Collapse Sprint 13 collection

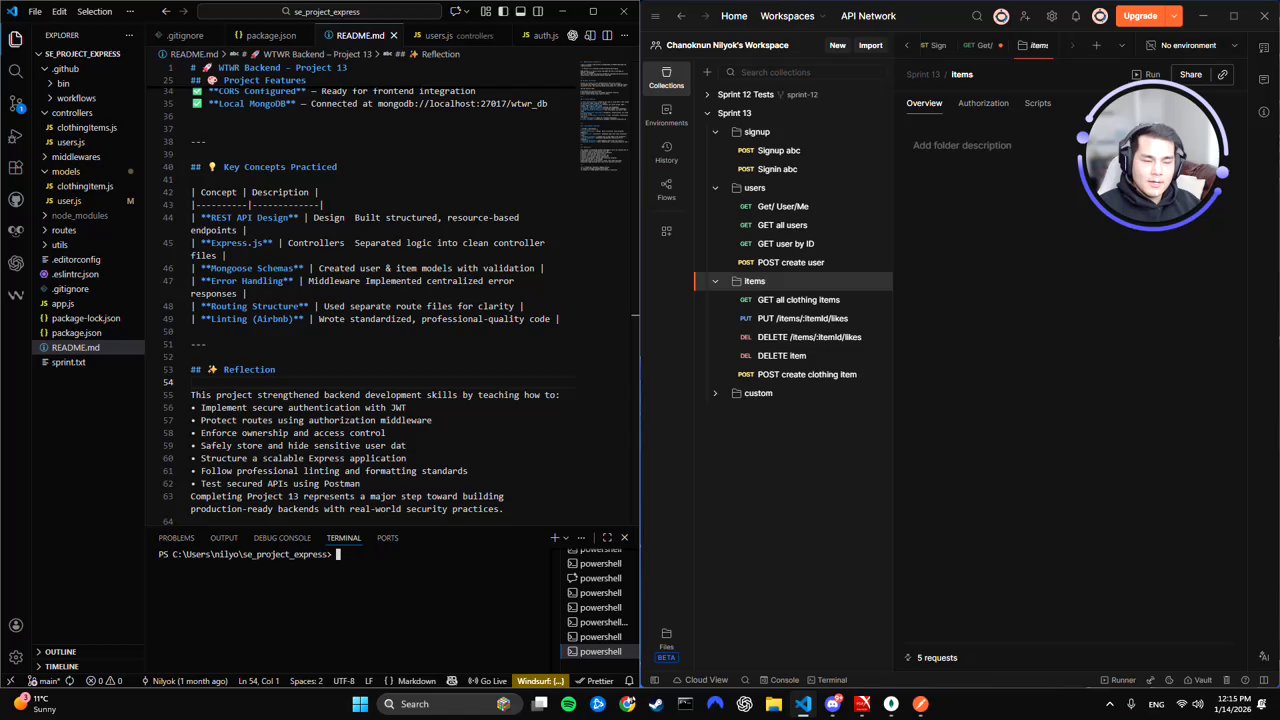(707, 113)
